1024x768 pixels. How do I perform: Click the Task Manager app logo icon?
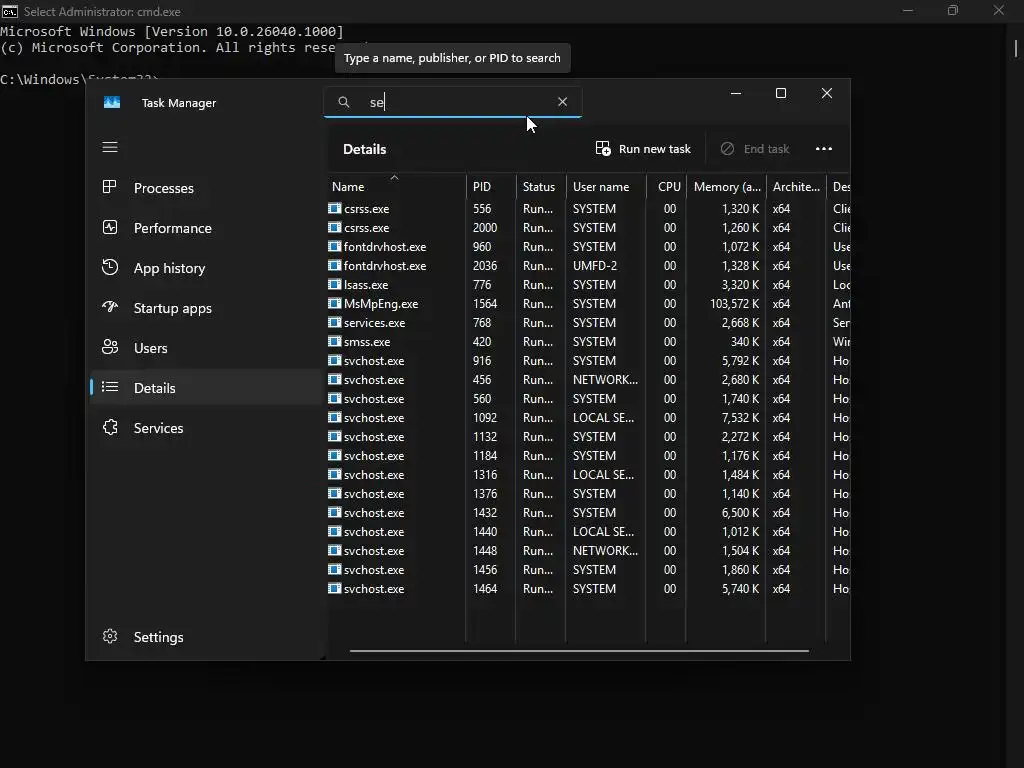pos(112,103)
